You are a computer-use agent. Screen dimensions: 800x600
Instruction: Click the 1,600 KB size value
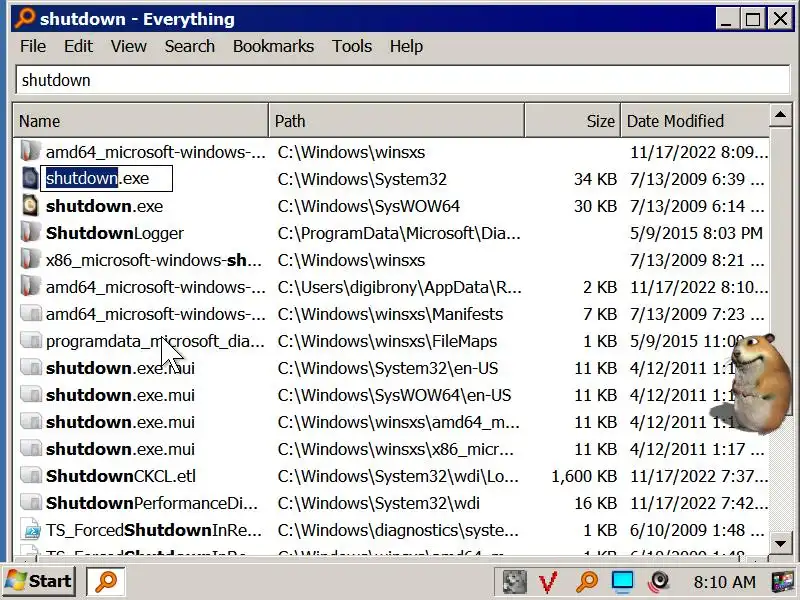(584, 476)
